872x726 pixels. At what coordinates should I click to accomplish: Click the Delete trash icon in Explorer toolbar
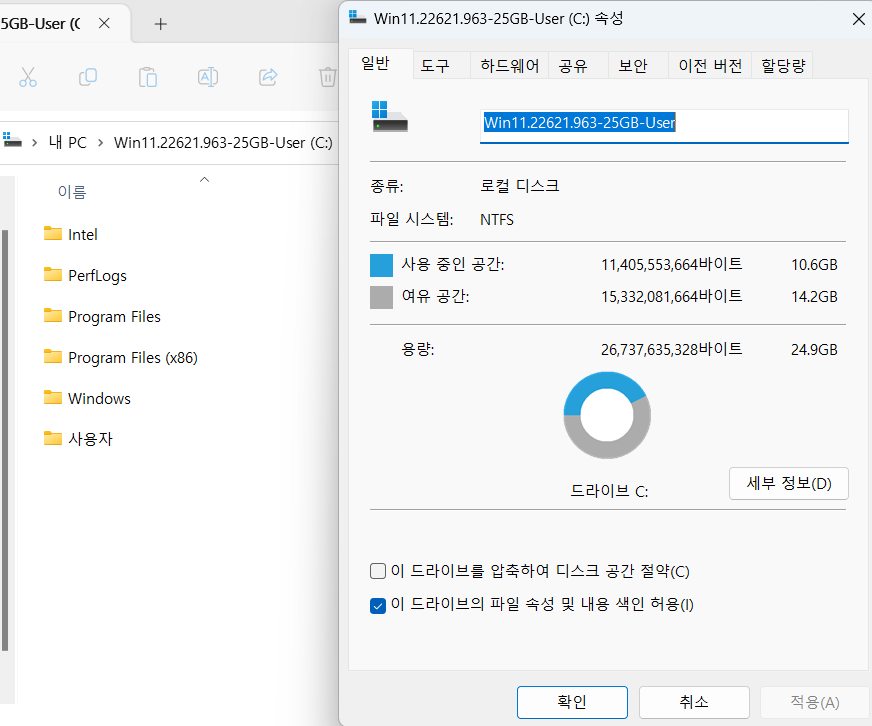(328, 77)
